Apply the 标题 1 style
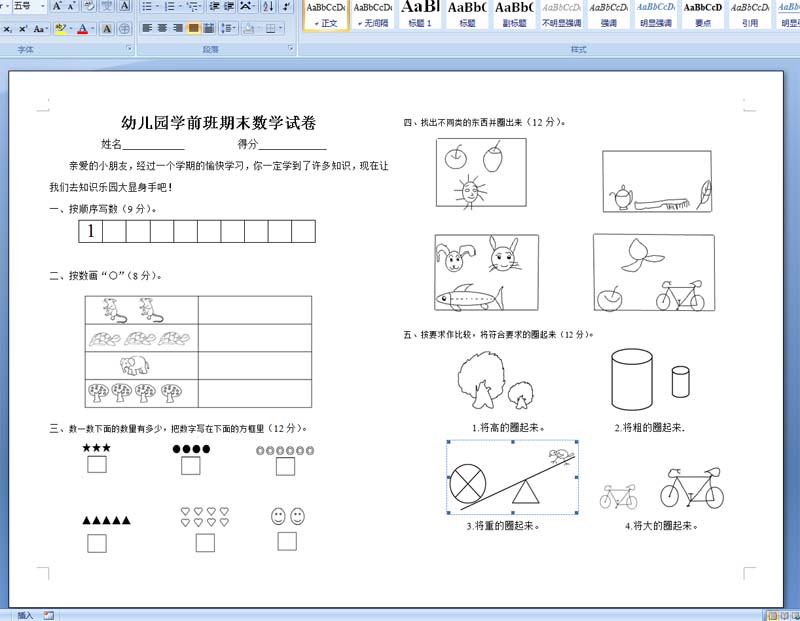The height and width of the screenshot is (621, 800). [420, 15]
